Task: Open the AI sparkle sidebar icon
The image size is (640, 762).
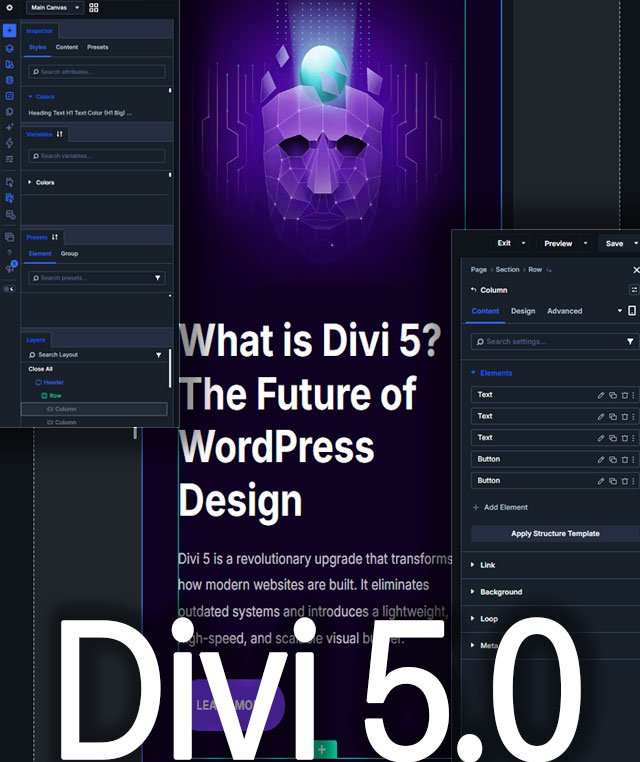Action: 9,127
